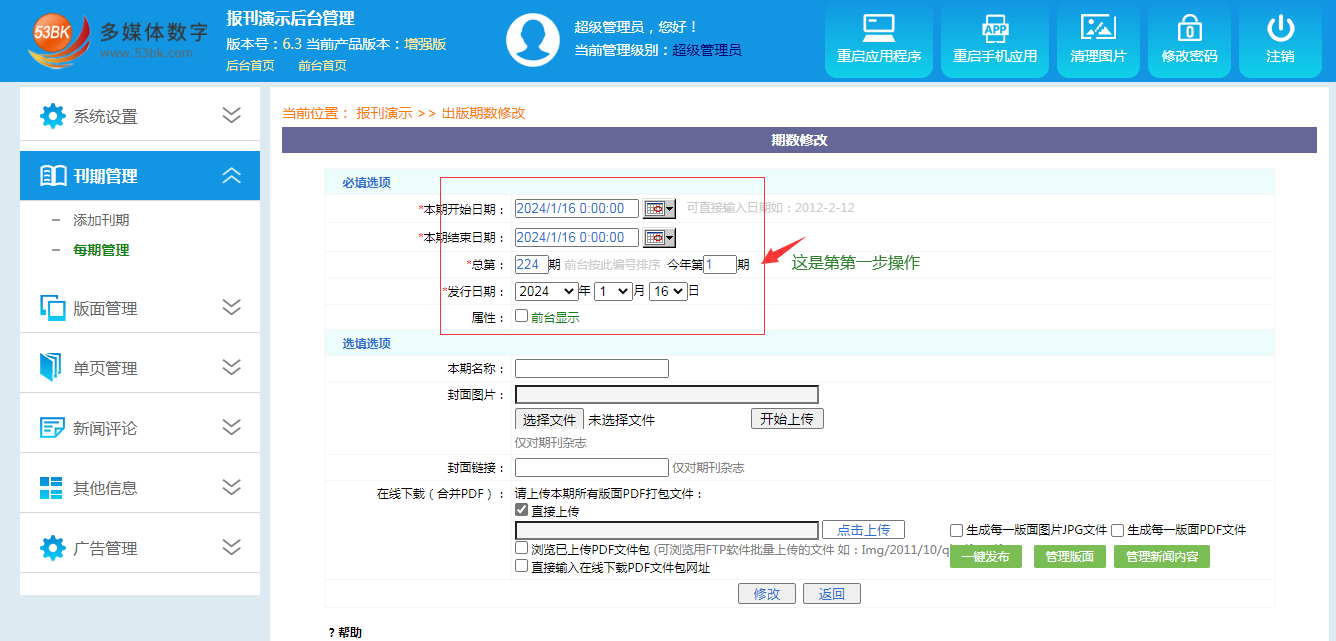
Task: Click the 重启应用程序 restart application icon
Action: (878, 28)
